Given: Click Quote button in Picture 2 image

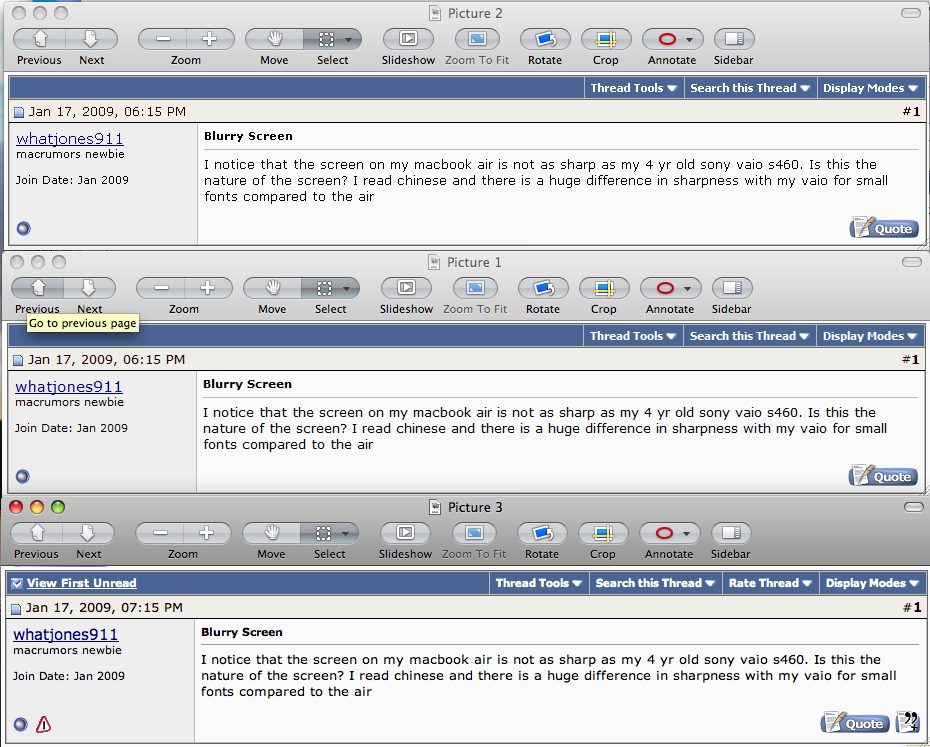Looking at the screenshot, I should coord(884,228).
